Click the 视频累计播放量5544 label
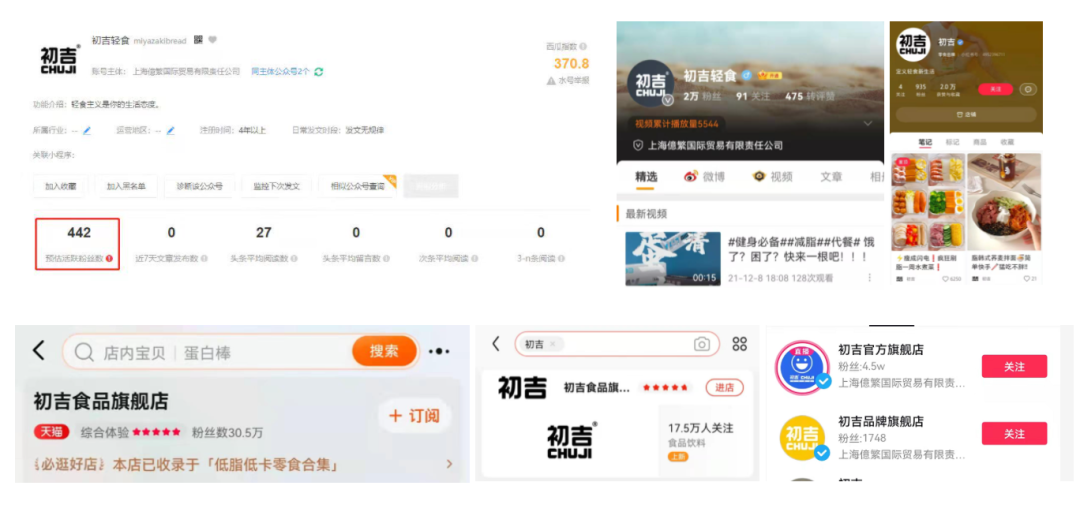Screen dimensions: 1080x512 pos(677,124)
